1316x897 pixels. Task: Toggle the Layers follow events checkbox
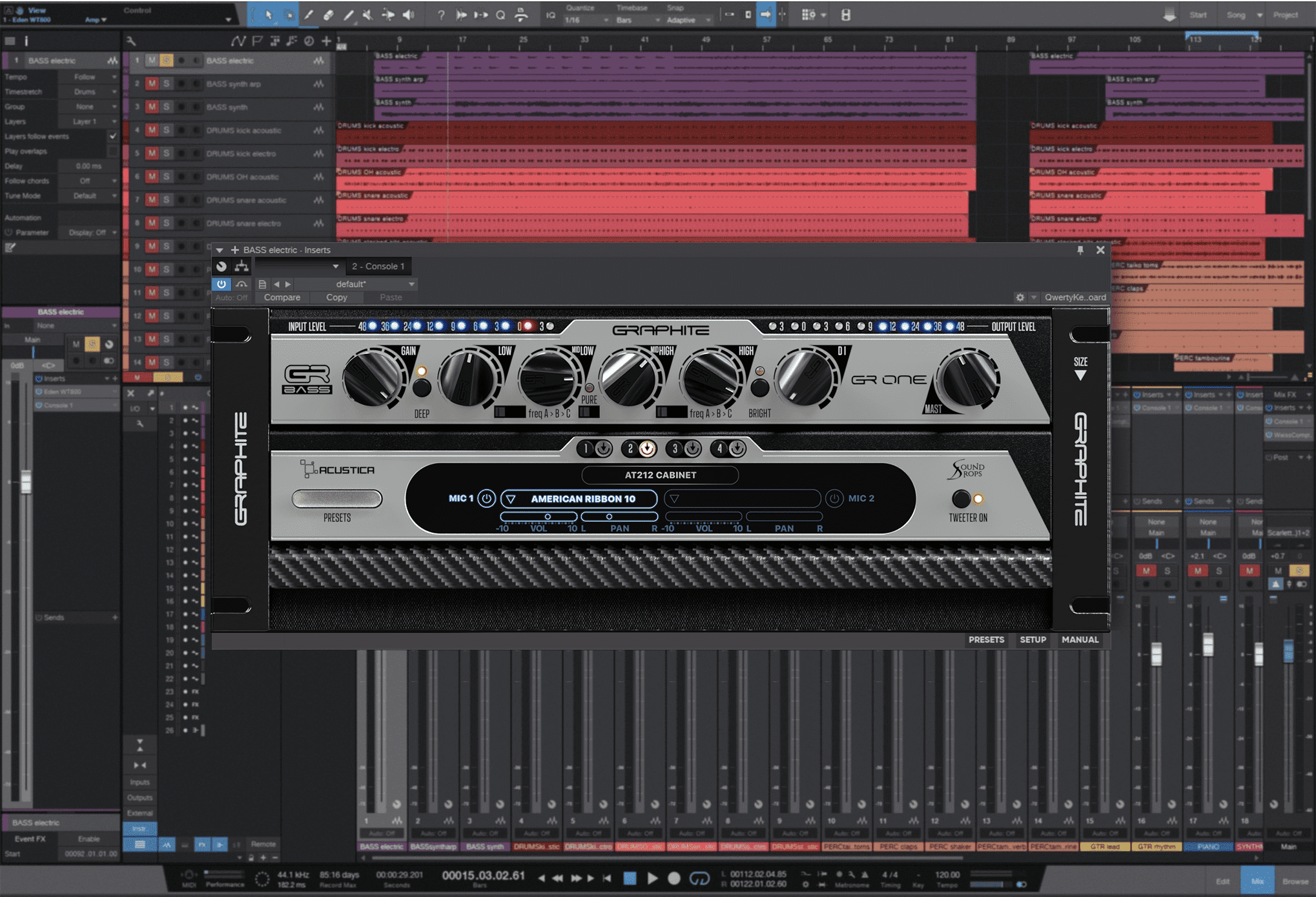tap(113, 136)
